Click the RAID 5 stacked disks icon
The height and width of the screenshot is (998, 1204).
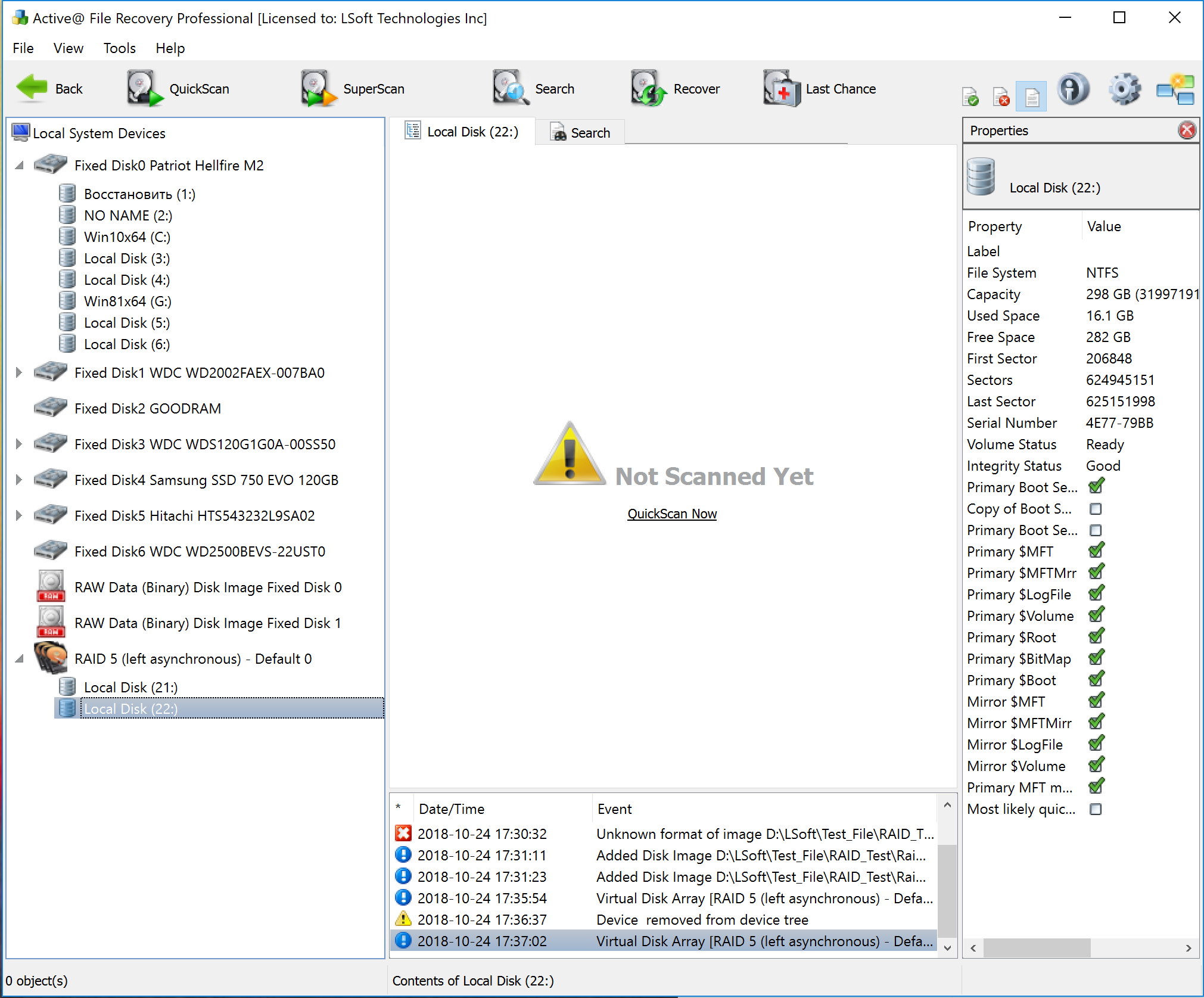click(x=51, y=658)
